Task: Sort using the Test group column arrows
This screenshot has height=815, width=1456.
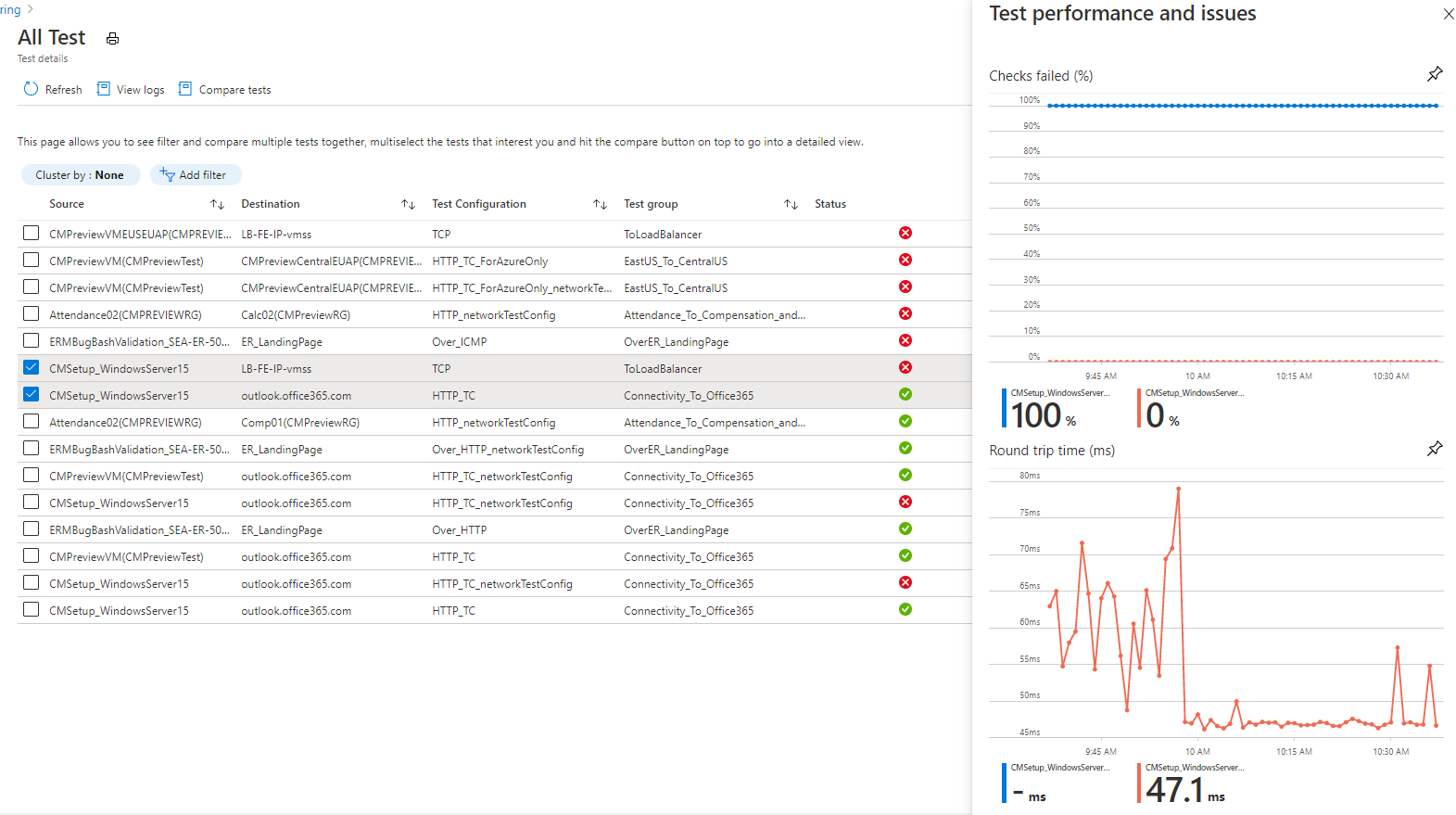Action: coord(791,204)
